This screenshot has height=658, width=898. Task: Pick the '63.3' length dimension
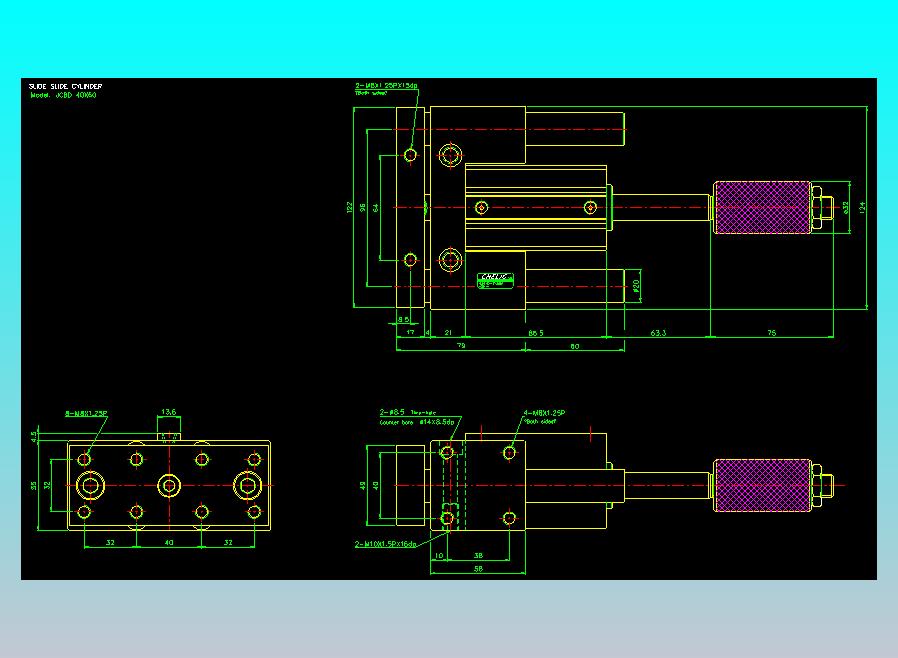click(658, 333)
